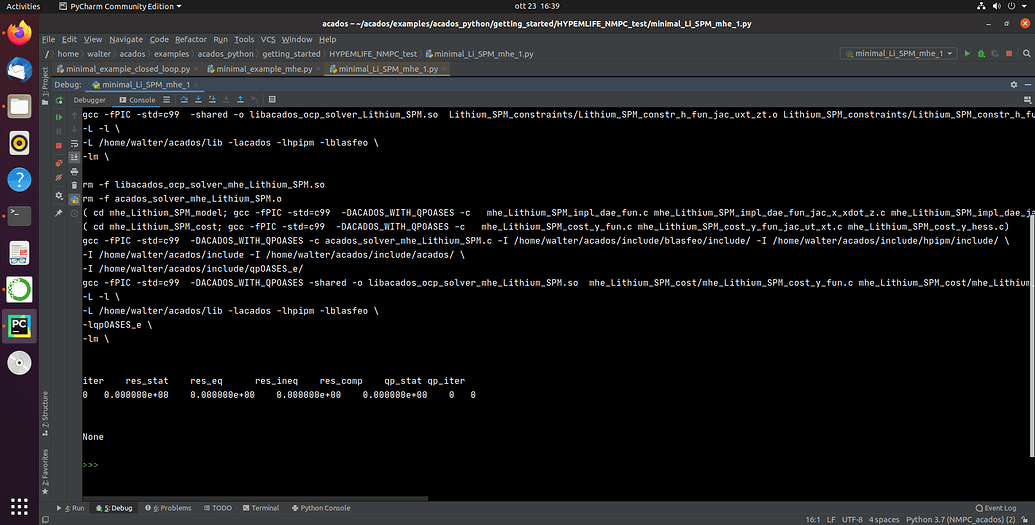Viewport: 1035px width, 525px height.
Task: Open Firefox from the dock
Action: click(19, 33)
